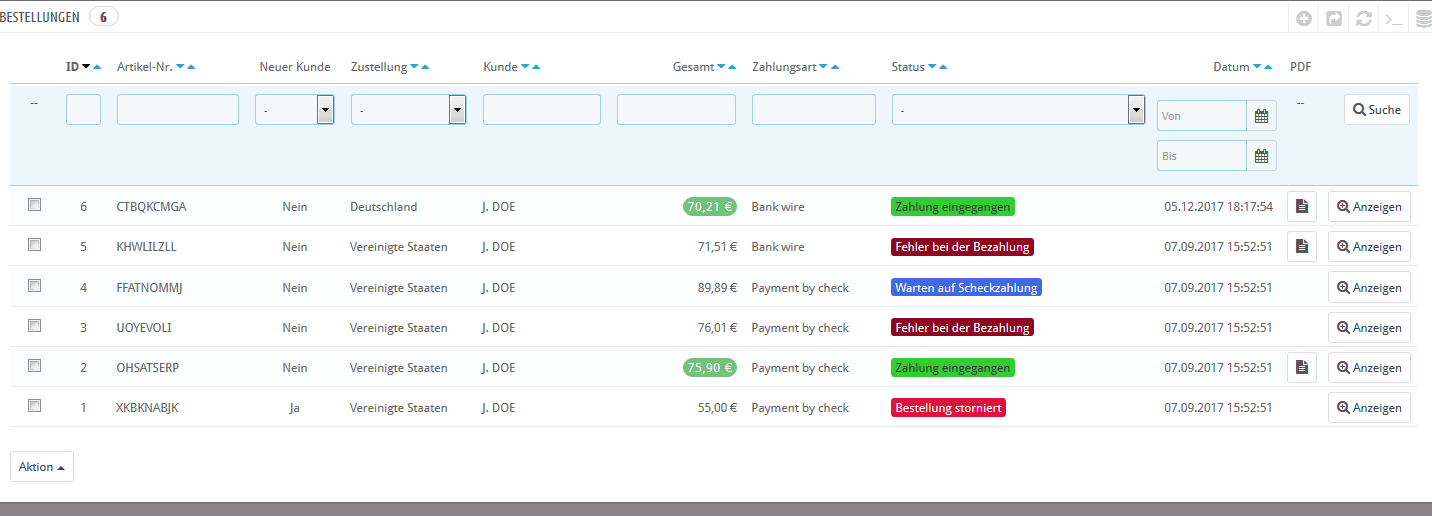The height and width of the screenshot is (516, 1432).
Task: Click the export orders icon
Action: point(1333,18)
